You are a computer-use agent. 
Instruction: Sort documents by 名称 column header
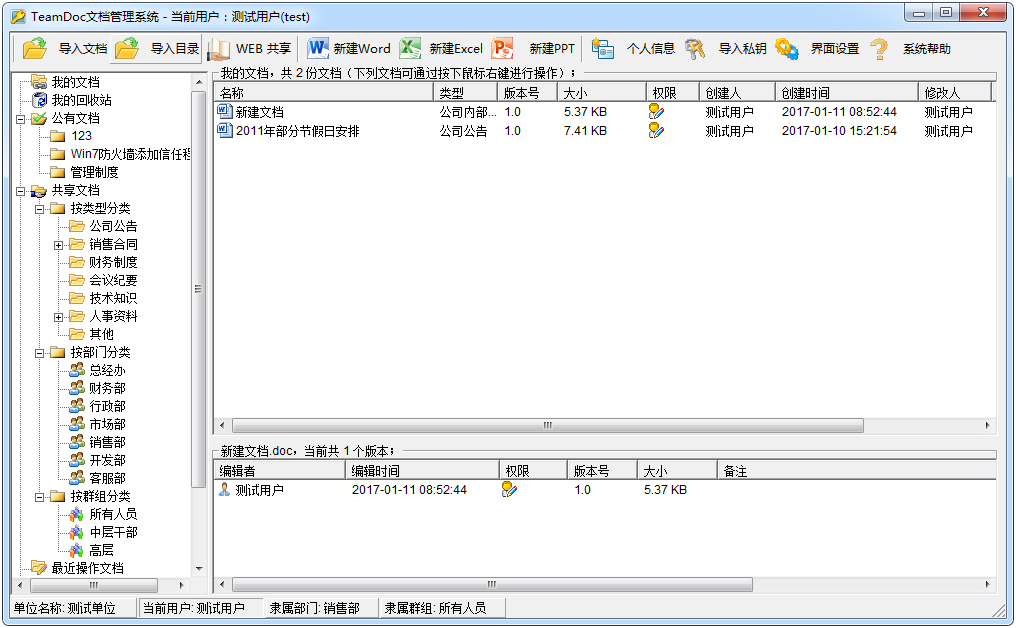tap(323, 93)
